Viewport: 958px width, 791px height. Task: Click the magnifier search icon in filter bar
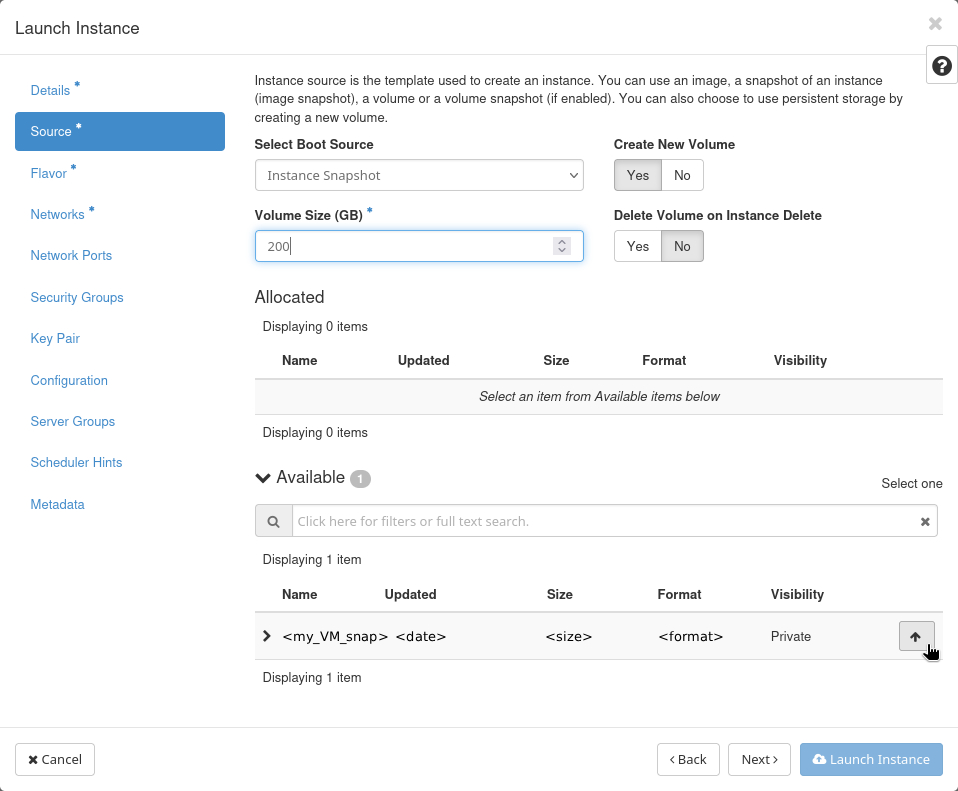[x=273, y=521]
